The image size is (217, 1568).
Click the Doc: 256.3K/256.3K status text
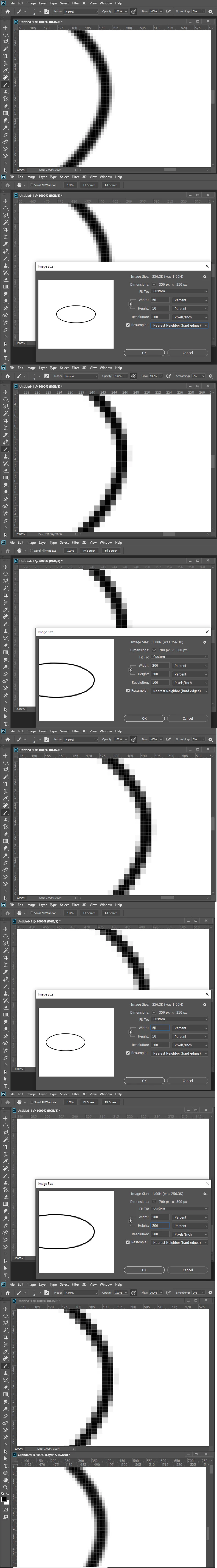tap(51, 535)
